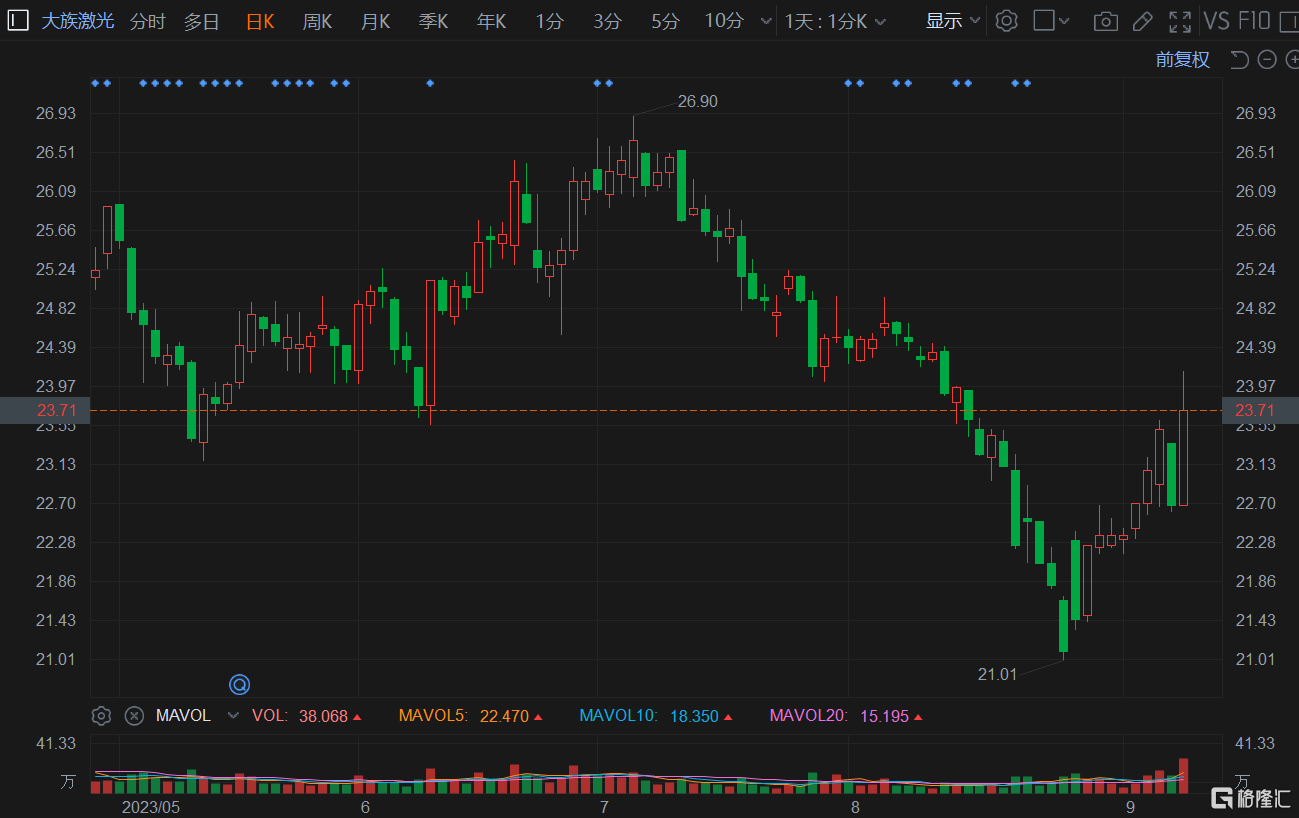Open chart settings gear in top toolbar

point(1007,21)
